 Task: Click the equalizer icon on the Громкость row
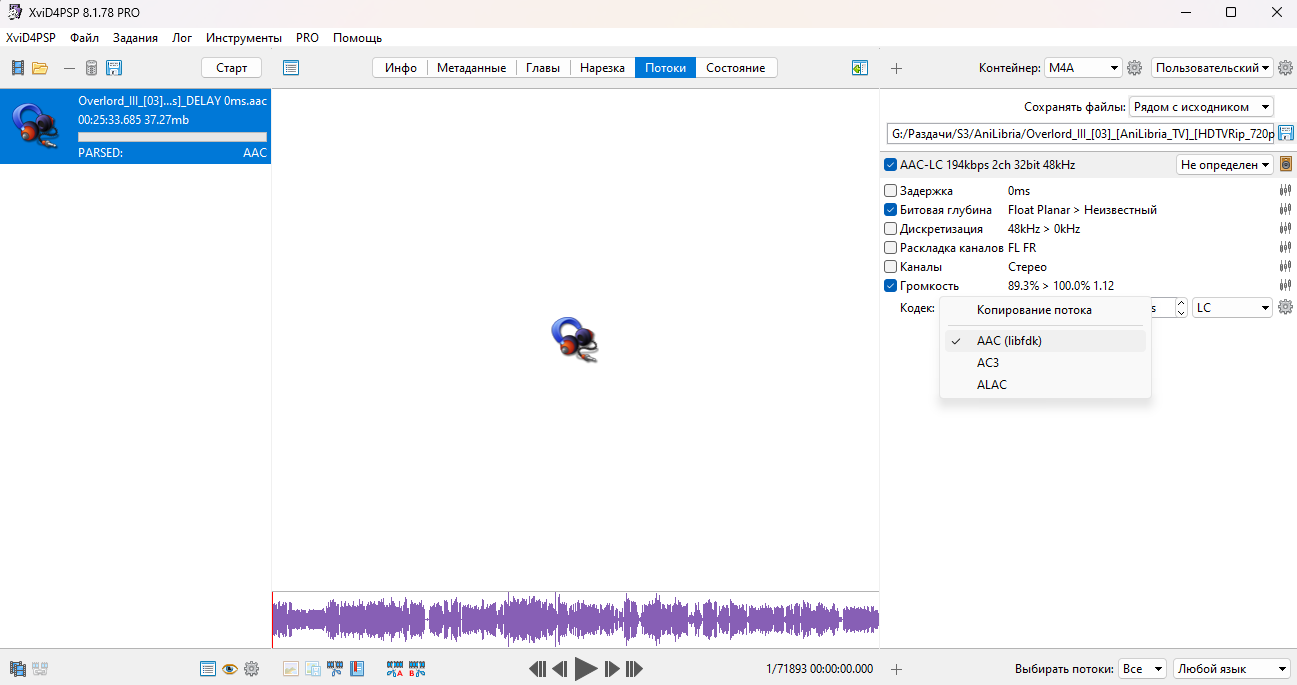1285,286
